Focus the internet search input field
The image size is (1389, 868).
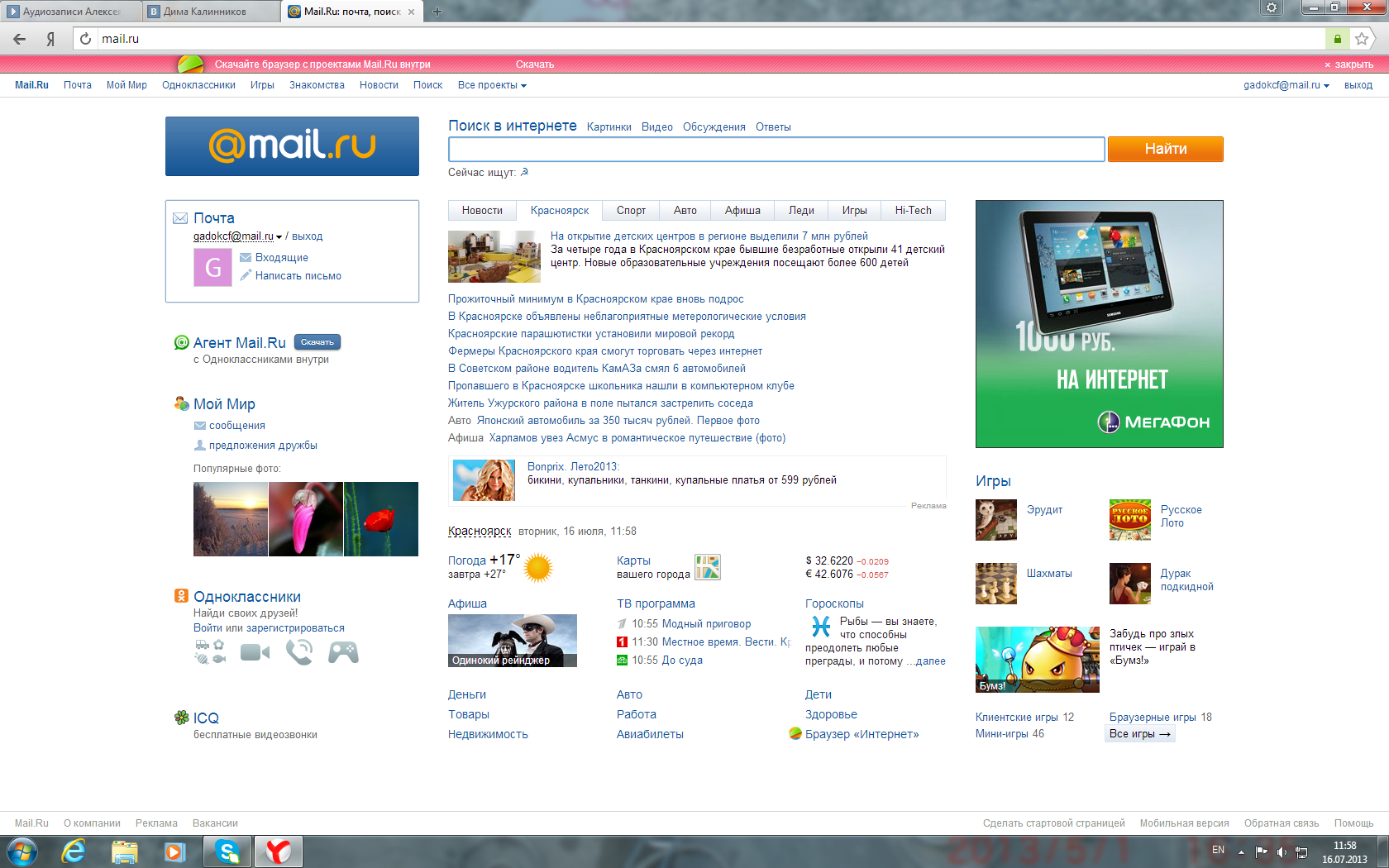pos(776,149)
